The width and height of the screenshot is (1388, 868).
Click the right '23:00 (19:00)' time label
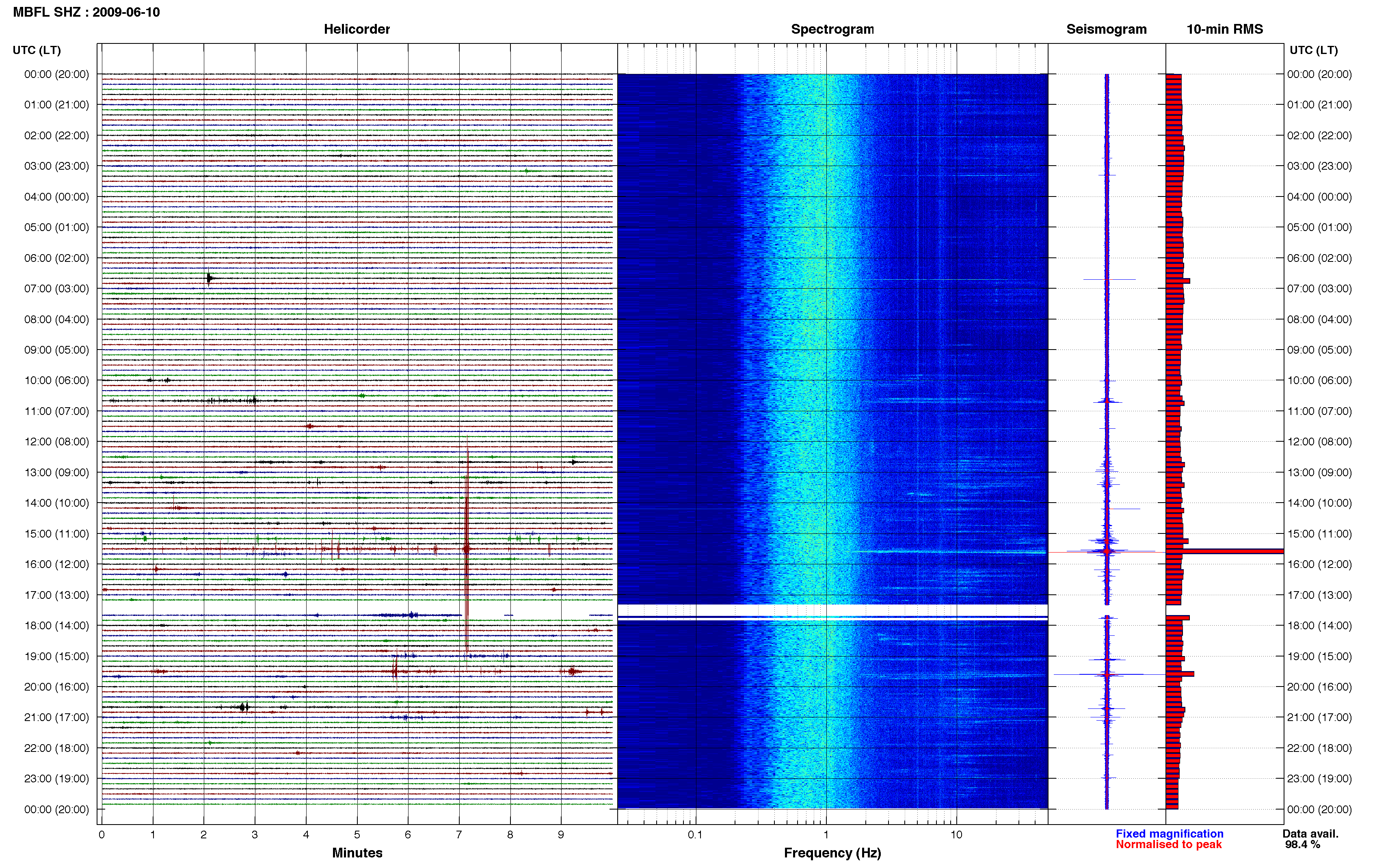[1319, 778]
